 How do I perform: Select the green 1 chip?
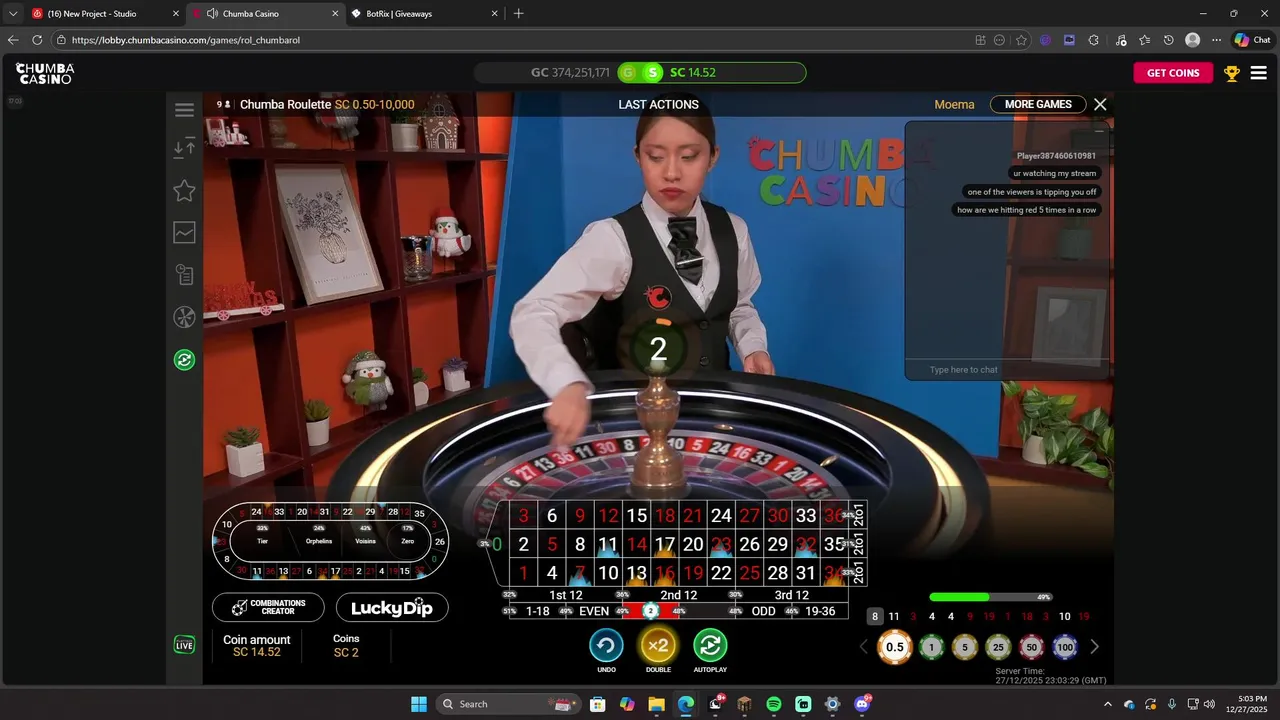(x=932, y=647)
